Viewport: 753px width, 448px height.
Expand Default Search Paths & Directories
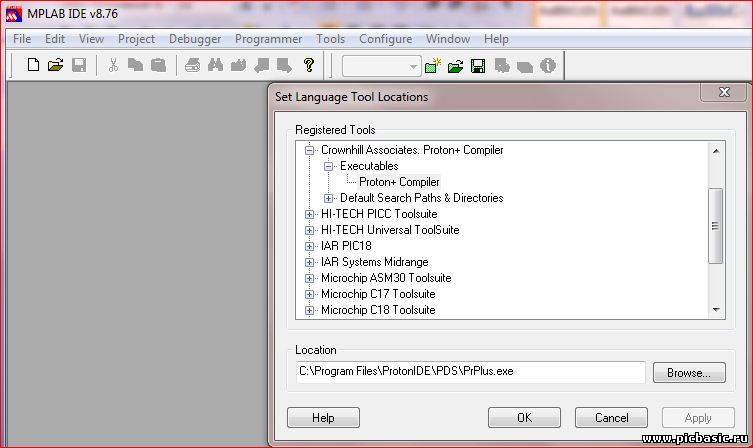[328, 198]
